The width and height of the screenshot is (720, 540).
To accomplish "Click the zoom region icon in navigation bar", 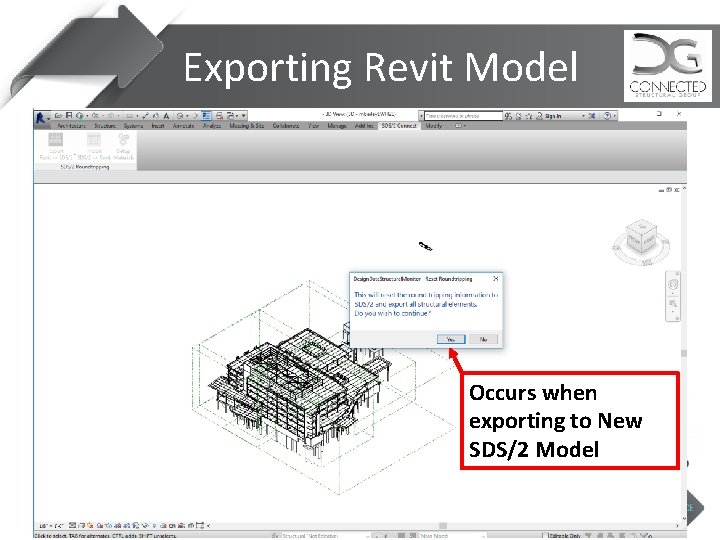I will (673, 304).
